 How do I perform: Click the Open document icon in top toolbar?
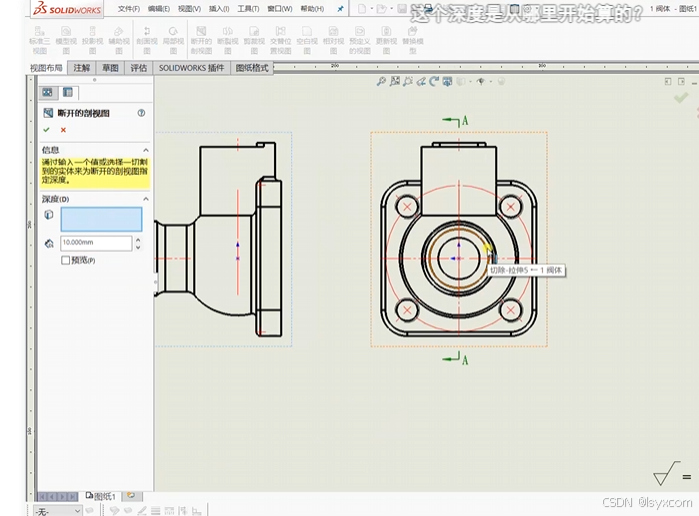[x=381, y=9]
